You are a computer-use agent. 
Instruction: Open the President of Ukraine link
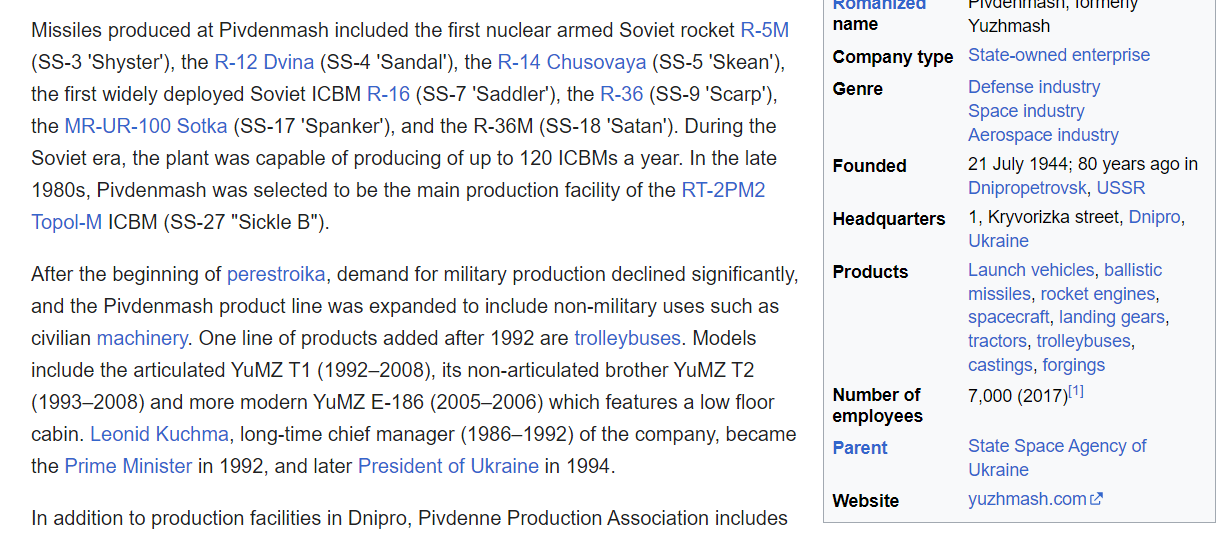point(448,466)
